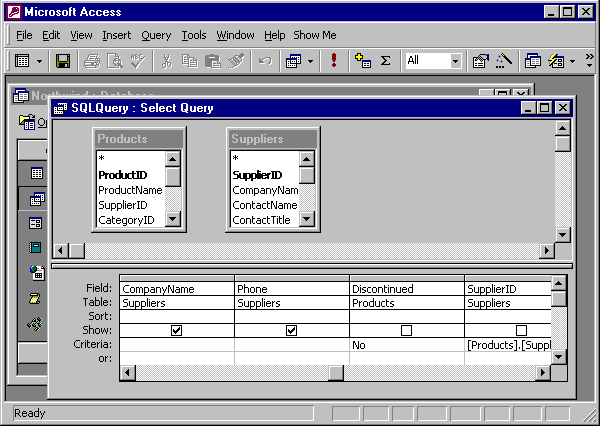The height and width of the screenshot is (426, 600).
Task: Expand the New Object dropdown arrow
Action: (x=572, y=61)
